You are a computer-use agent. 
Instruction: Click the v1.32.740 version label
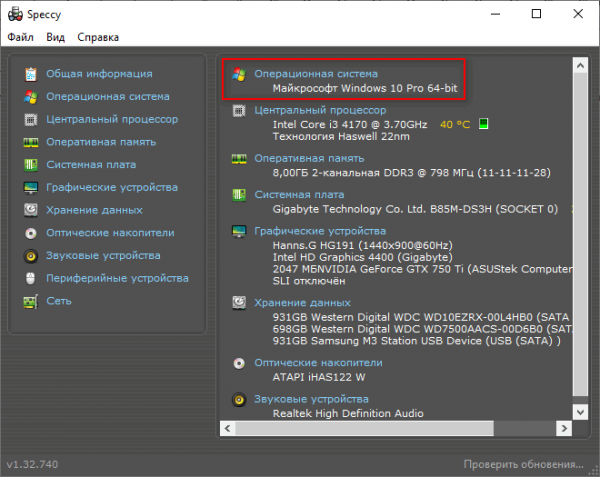click(33, 464)
